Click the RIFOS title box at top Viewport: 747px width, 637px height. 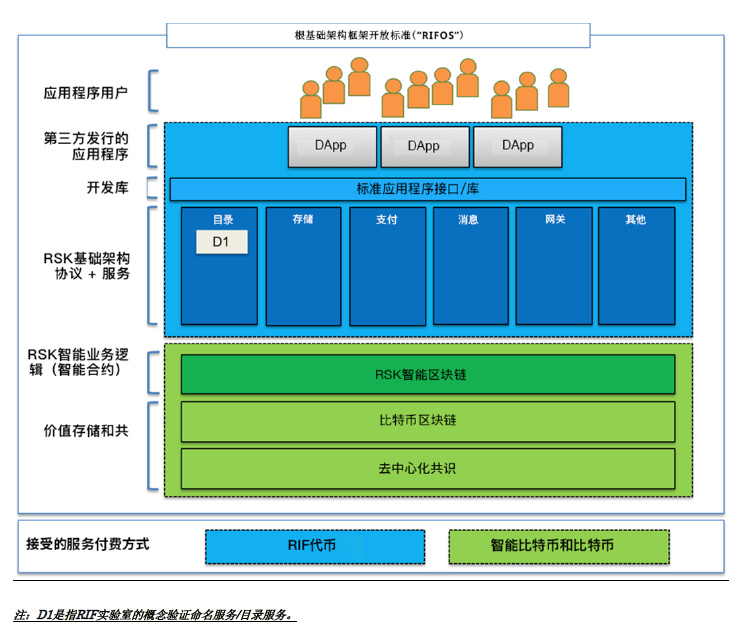tap(378, 35)
